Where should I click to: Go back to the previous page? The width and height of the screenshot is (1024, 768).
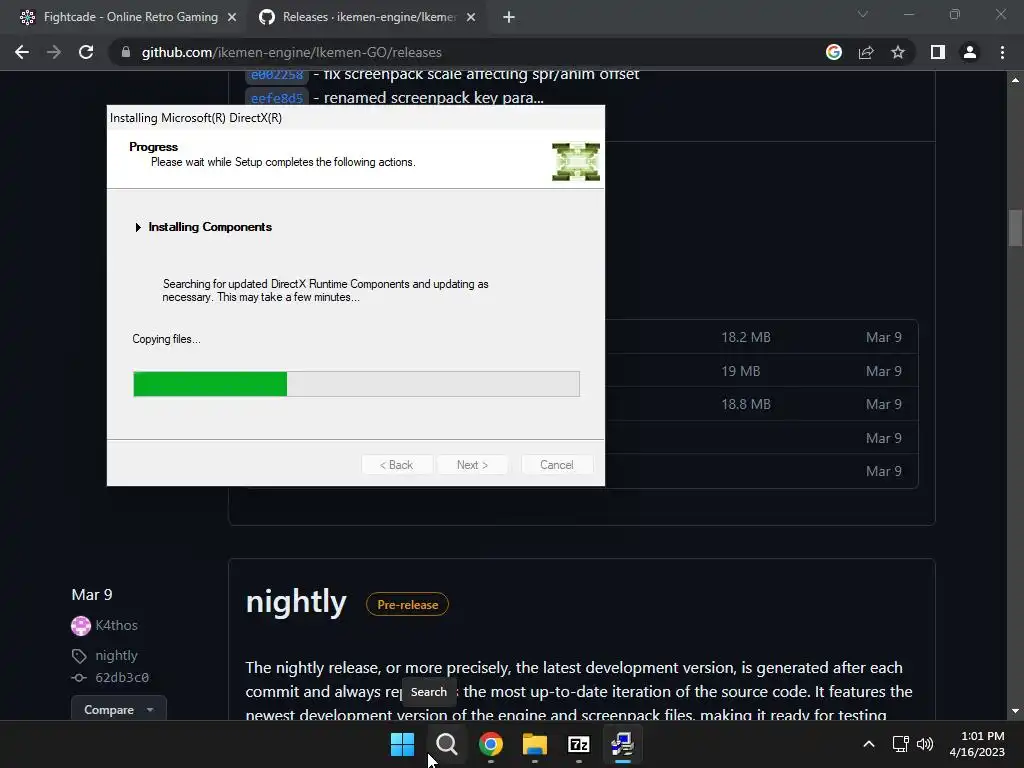(x=22, y=52)
